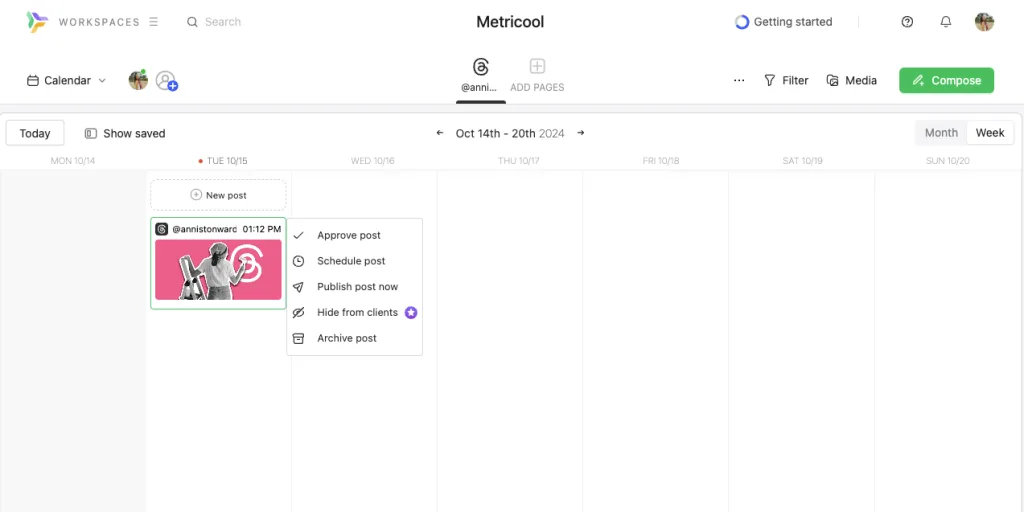Click the Today button
The height and width of the screenshot is (512, 1024).
(35, 133)
